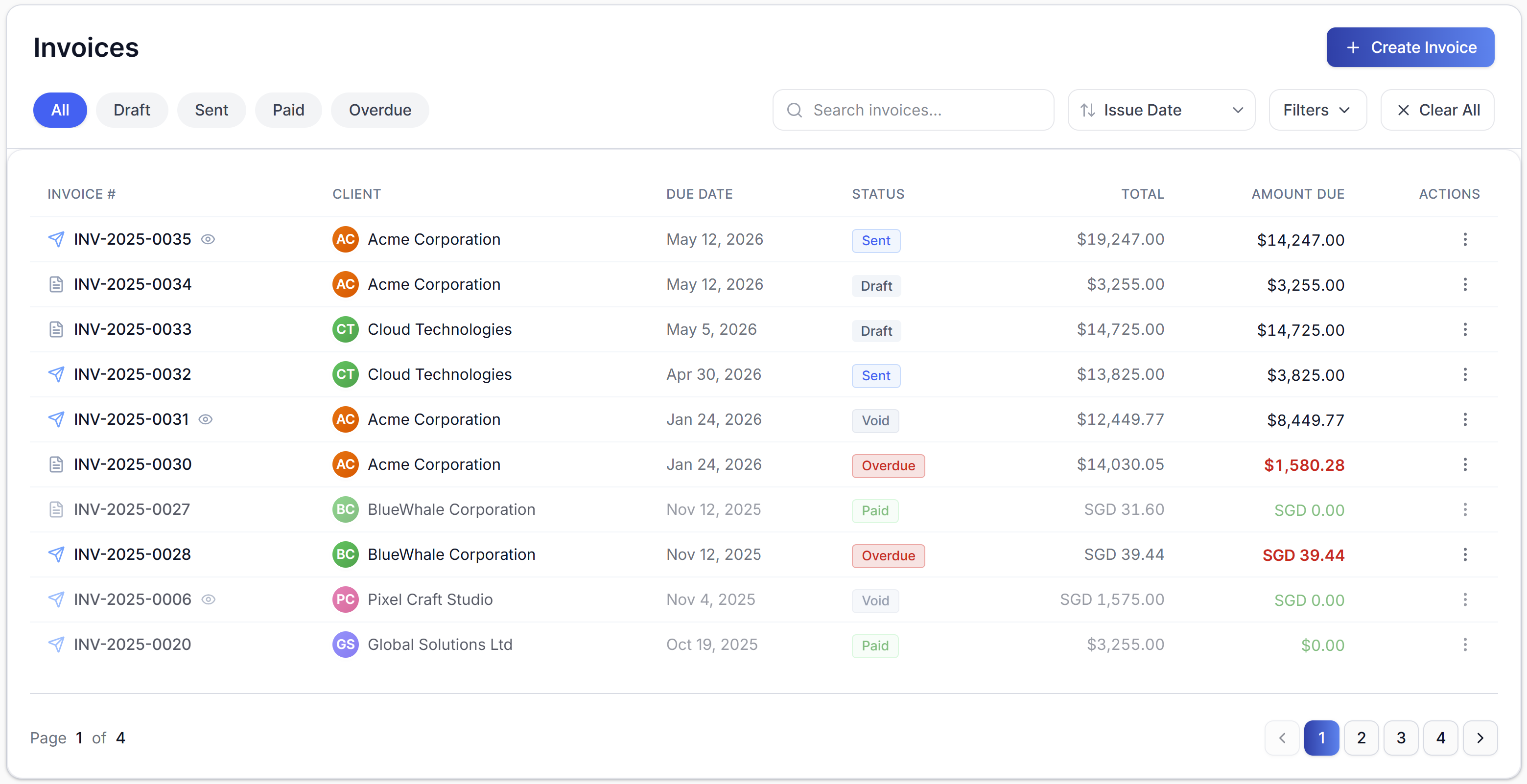Go to page 2
Screen dimensions: 1527x784
tap(1362, 738)
